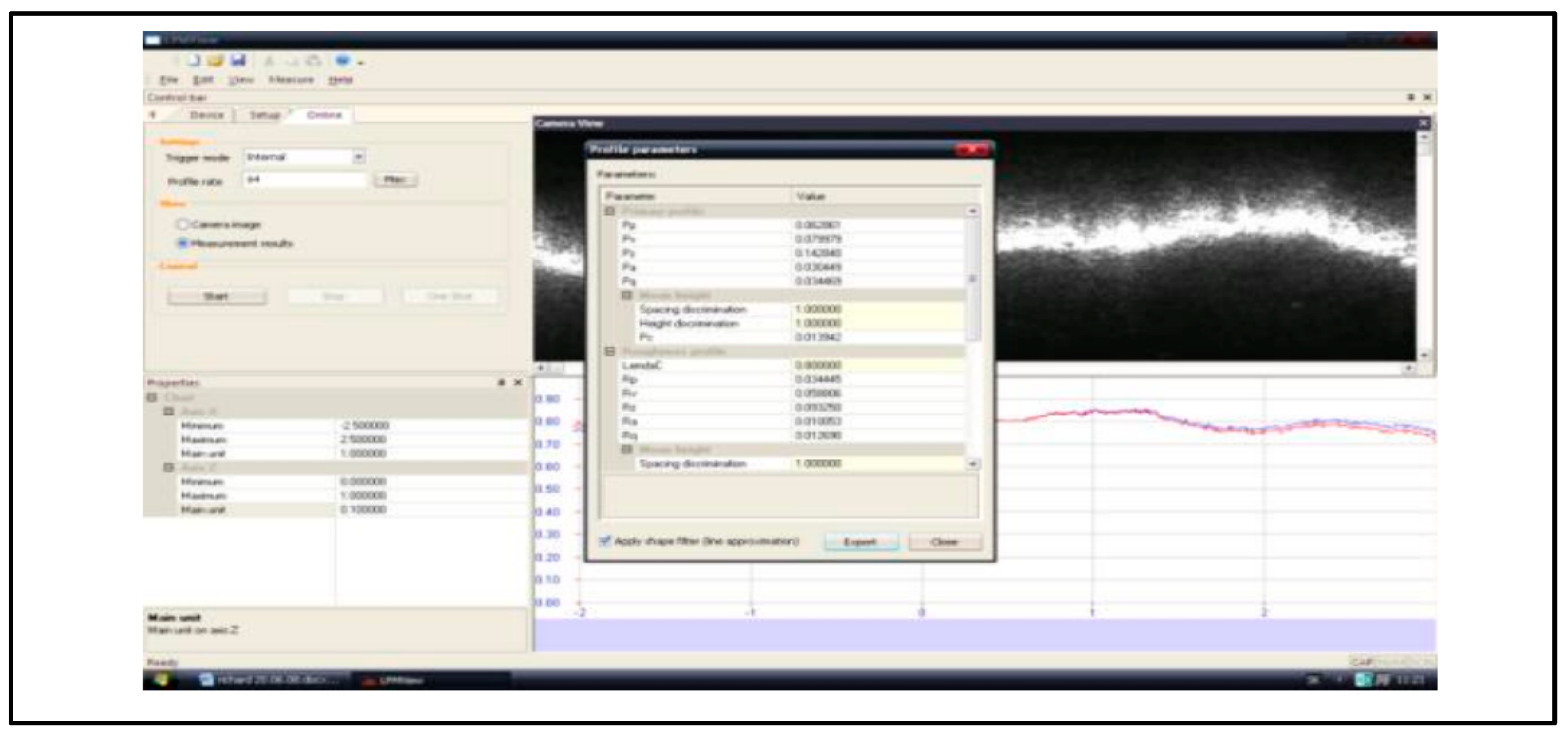Close the Properties panel with X
This screenshot has width=1568, height=736.
[518, 383]
